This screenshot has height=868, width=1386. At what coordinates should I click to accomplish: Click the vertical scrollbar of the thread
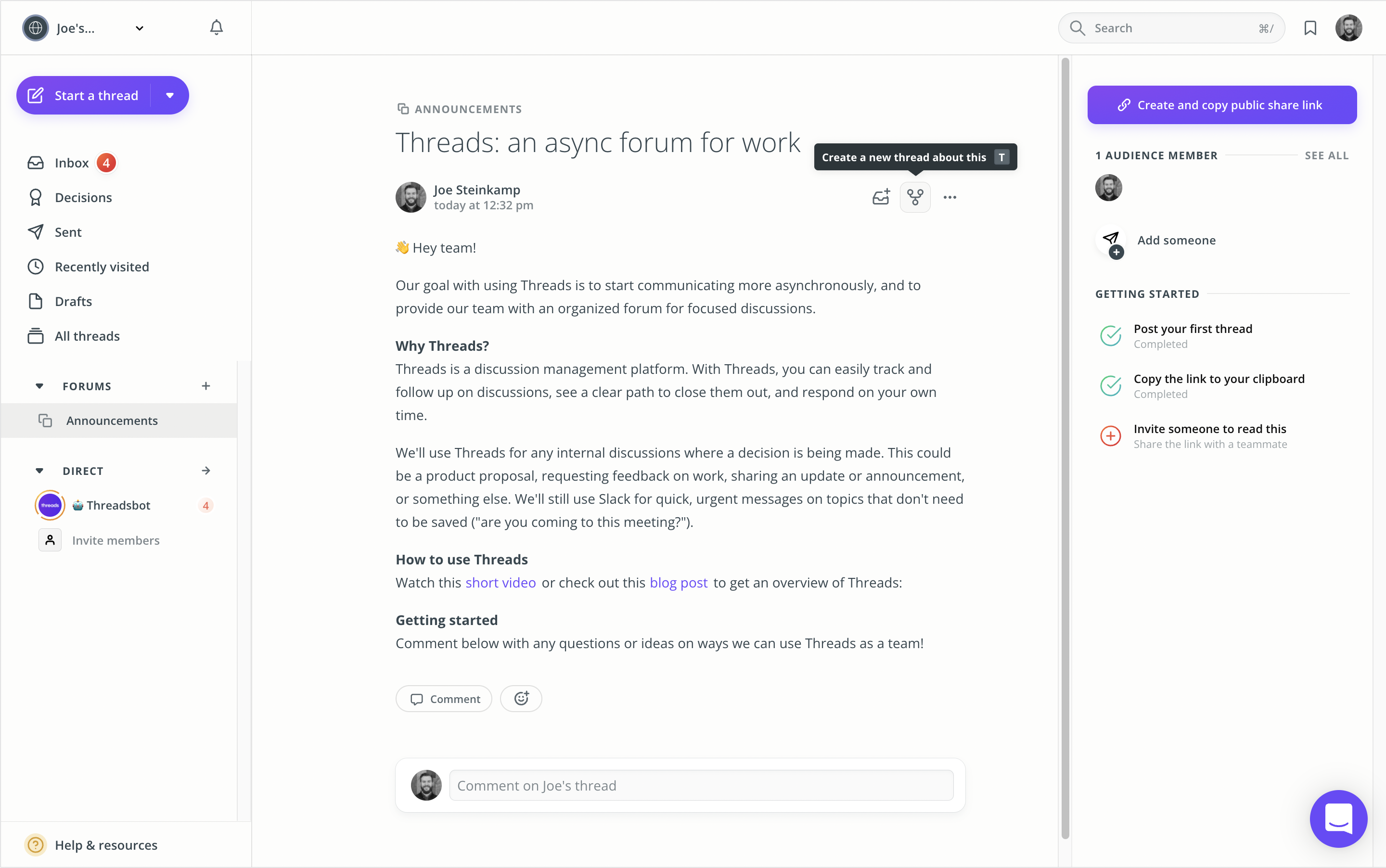[1065, 448]
